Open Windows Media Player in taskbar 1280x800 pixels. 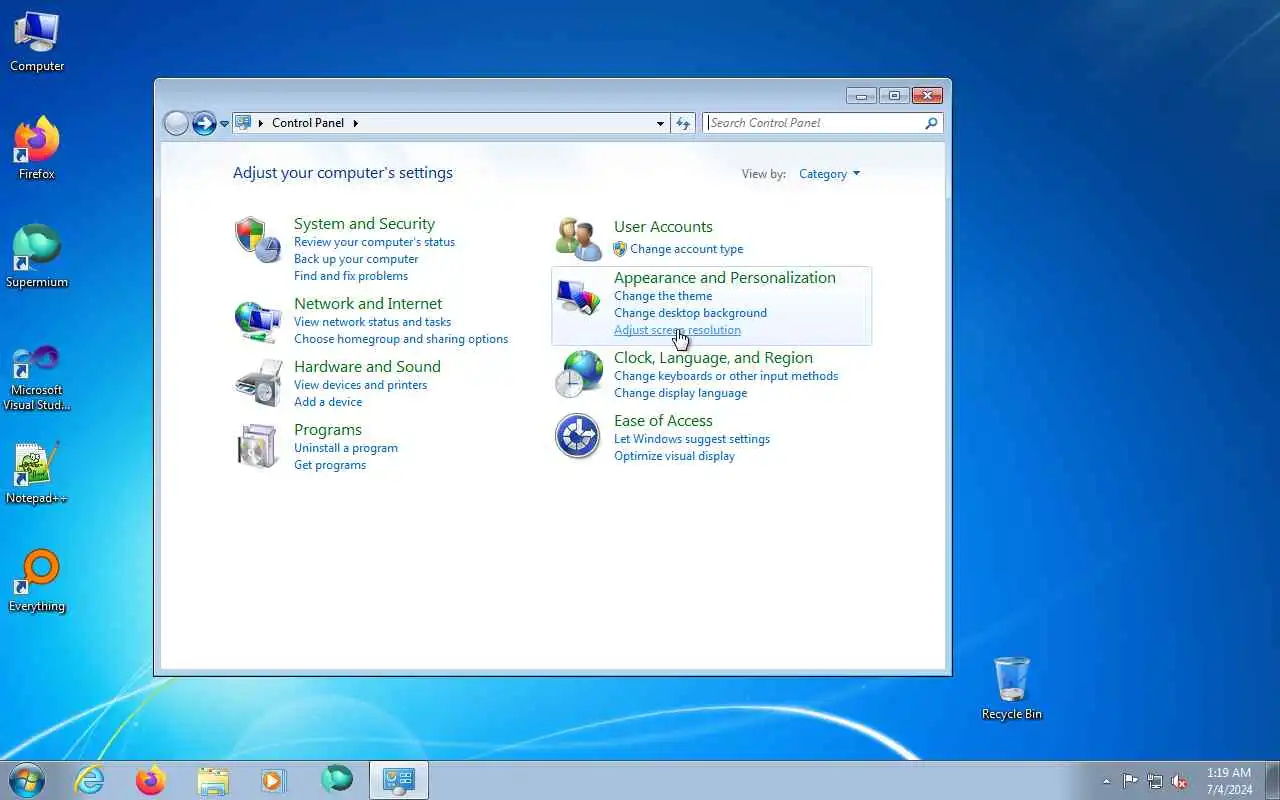(x=274, y=780)
